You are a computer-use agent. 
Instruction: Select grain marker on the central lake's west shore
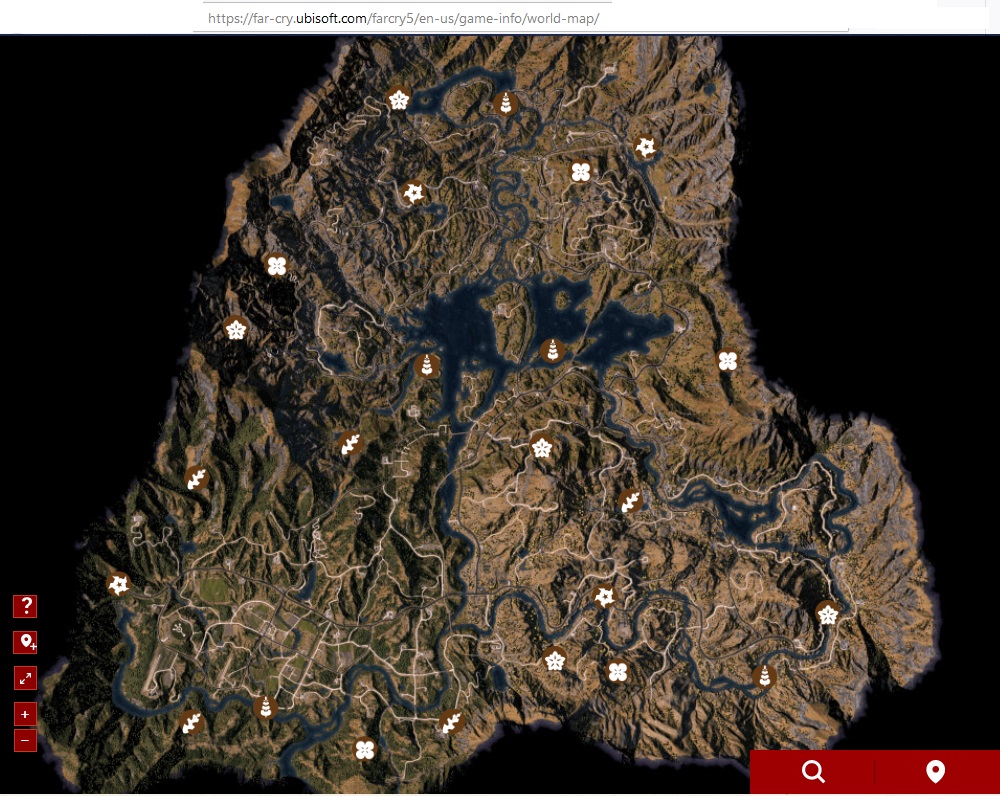[427, 365]
